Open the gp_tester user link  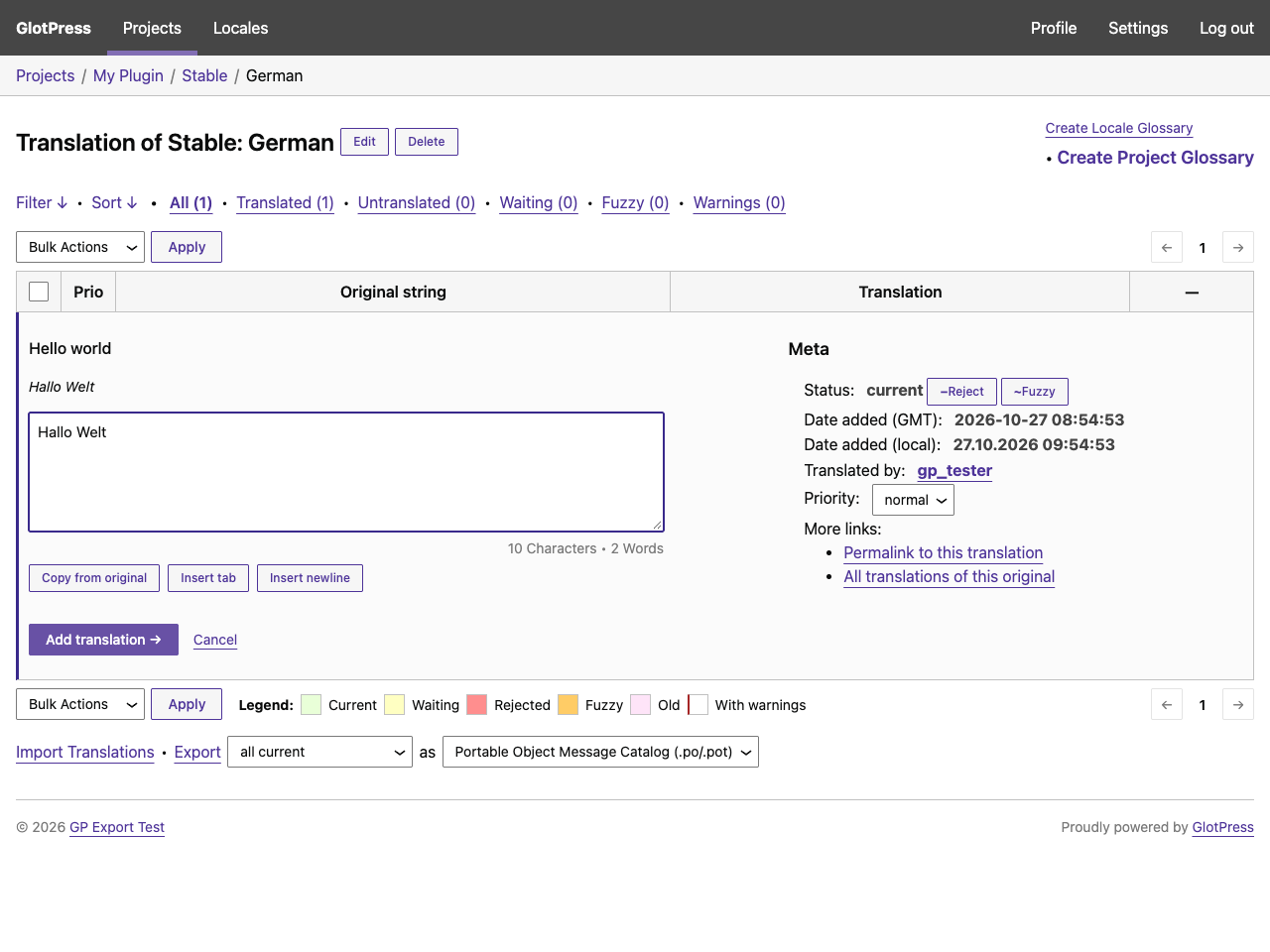click(x=954, y=470)
